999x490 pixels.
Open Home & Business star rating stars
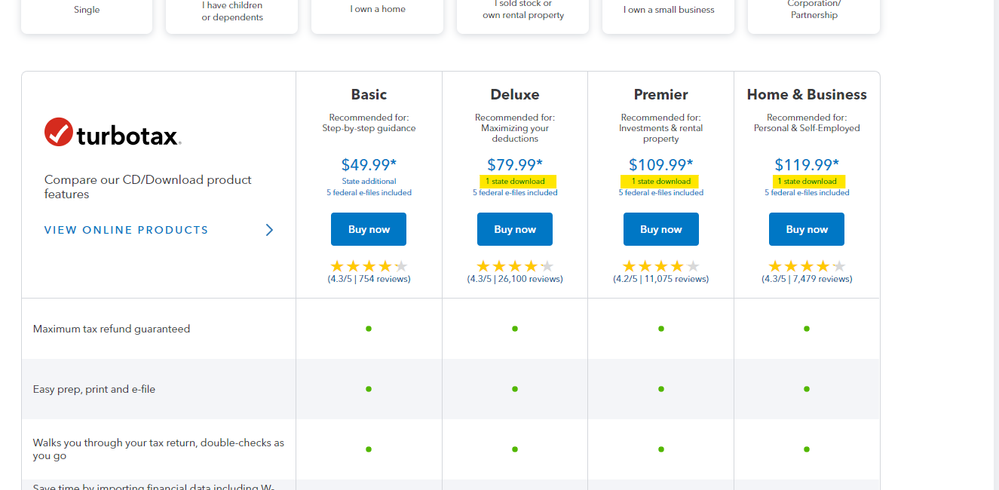pos(807,266)
